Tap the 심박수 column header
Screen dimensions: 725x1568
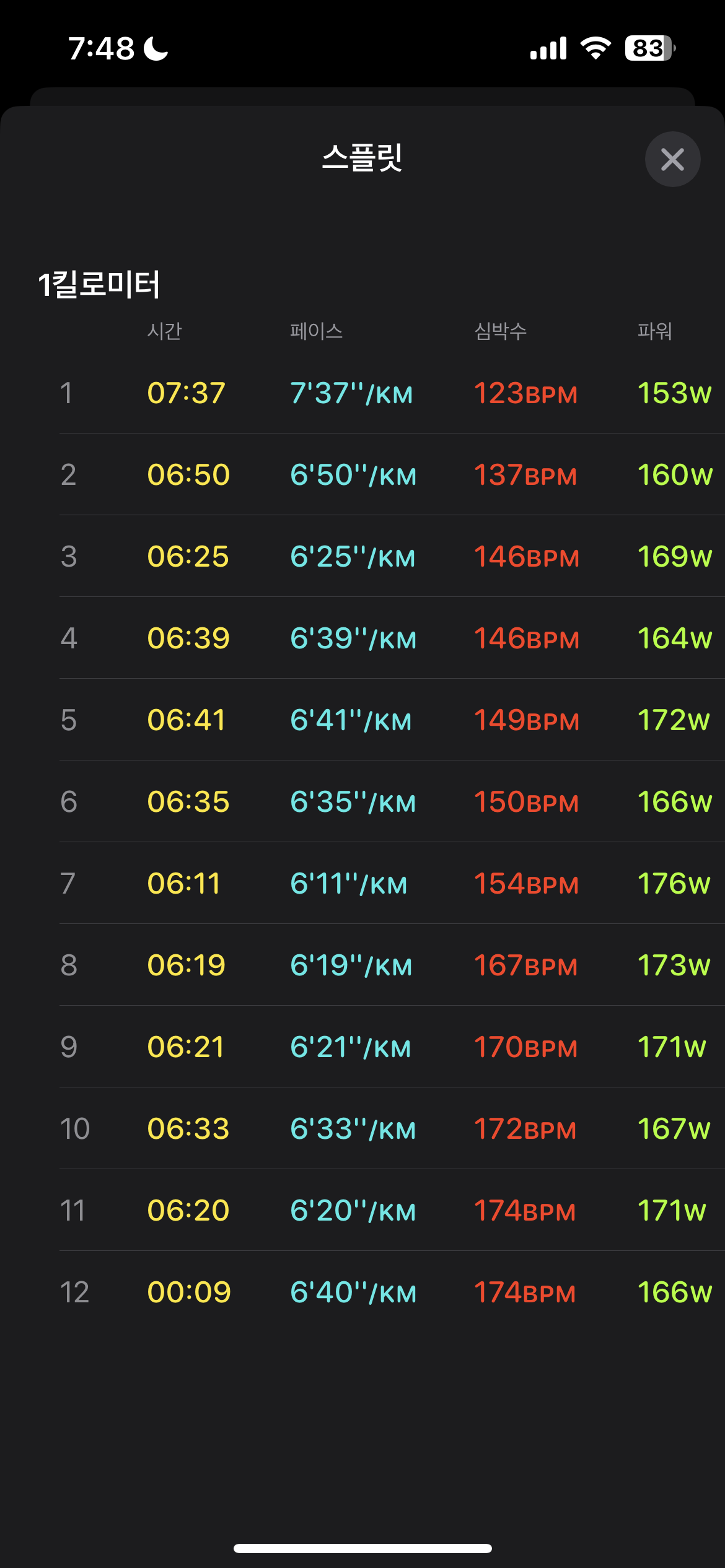(500, 331)
